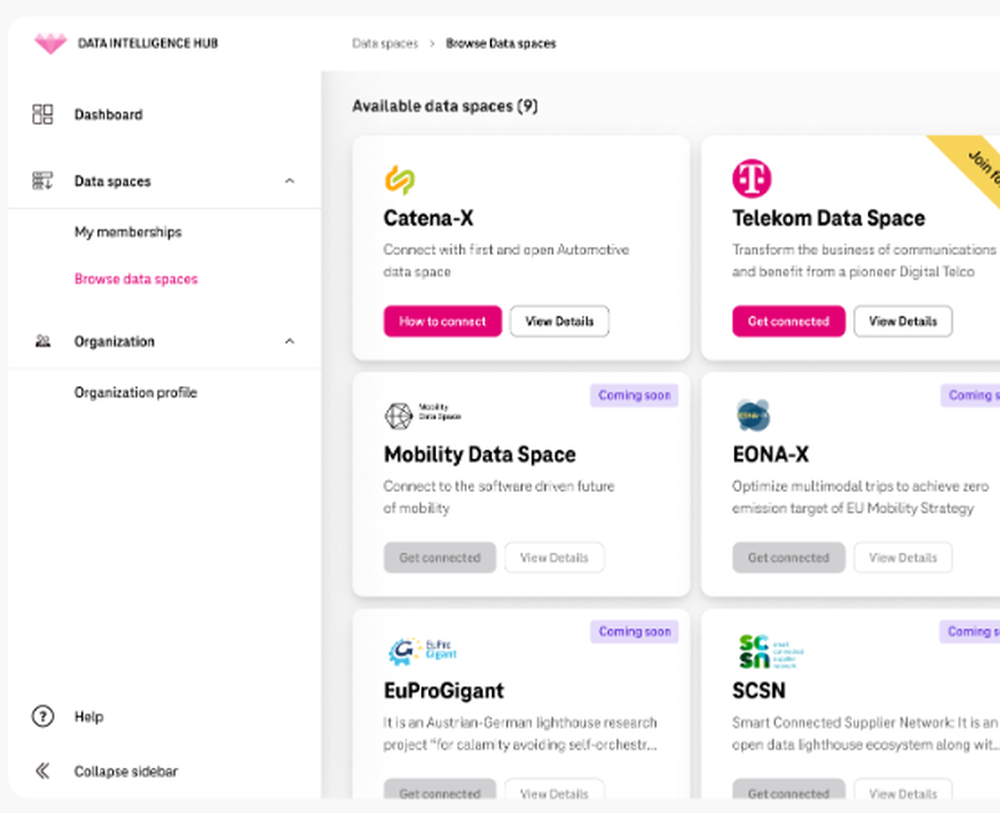Click the EONA-X card title
The height and width of the screenshot is (813, 1000).
[x=770, y=454]
